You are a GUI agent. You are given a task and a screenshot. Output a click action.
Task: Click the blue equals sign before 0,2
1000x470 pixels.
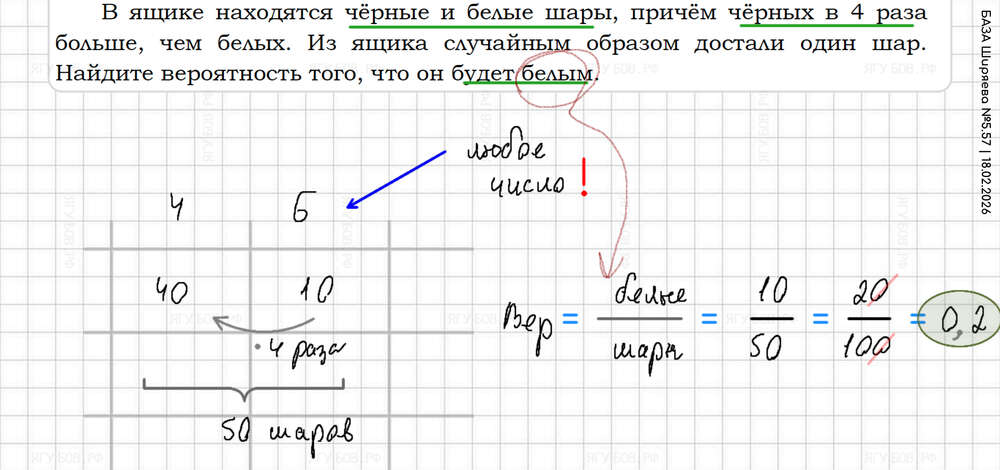915,320
